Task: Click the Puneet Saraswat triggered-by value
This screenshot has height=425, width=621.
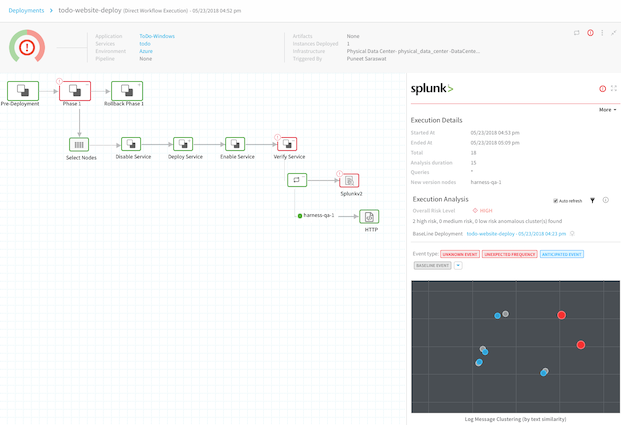Action: (366, 59)
